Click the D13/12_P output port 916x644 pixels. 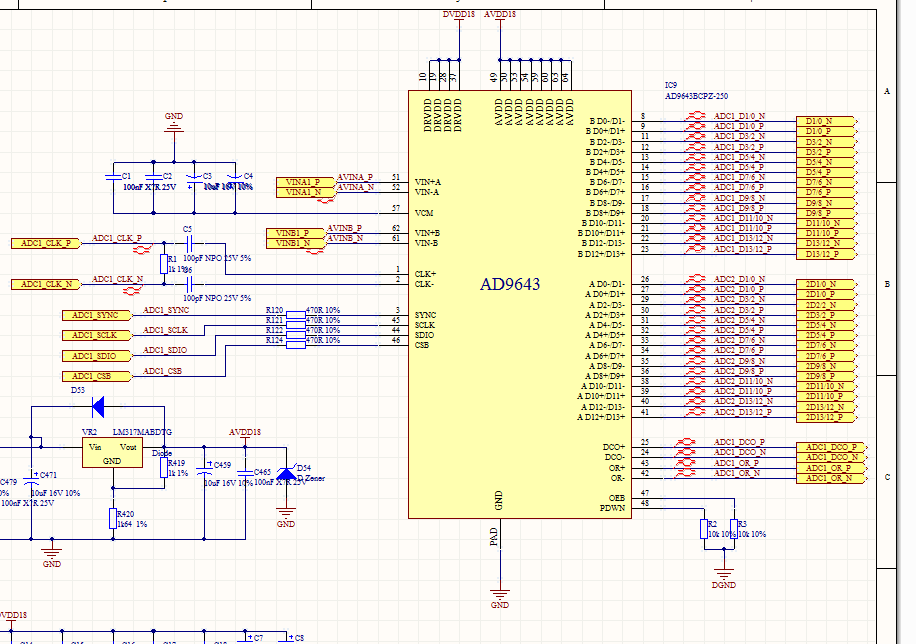(827, 254)
